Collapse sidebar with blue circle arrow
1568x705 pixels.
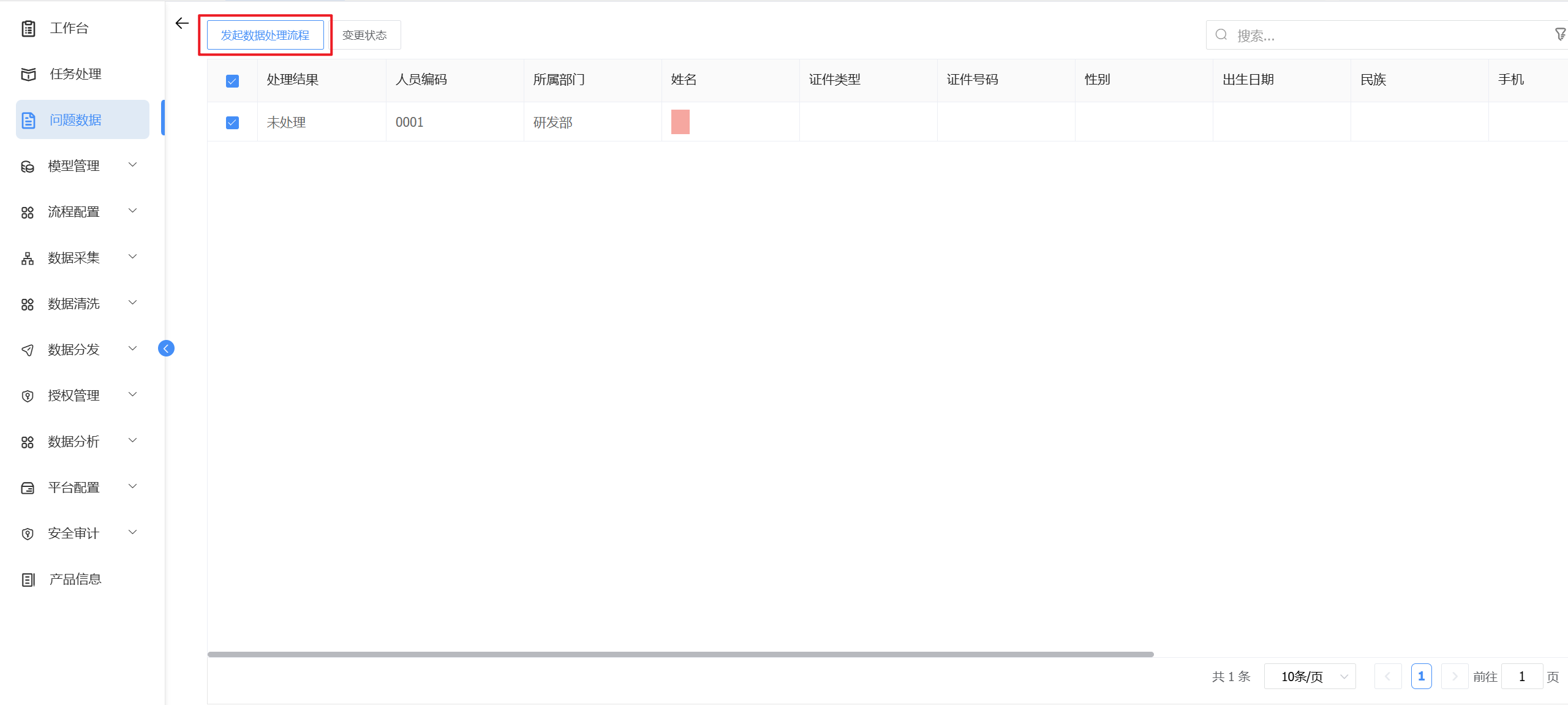click(x=166, y=349)
